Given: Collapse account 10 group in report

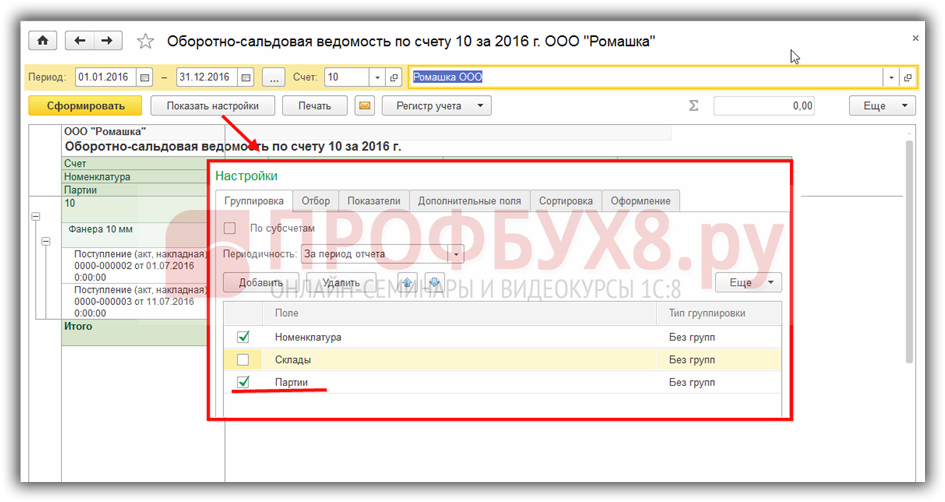Looking at the screenshot, I should 36,216.
